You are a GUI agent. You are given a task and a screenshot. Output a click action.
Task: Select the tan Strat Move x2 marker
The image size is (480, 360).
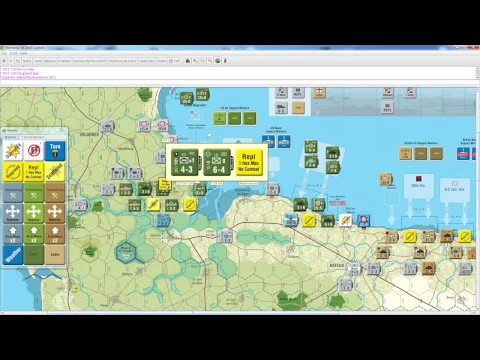[55, 234]
